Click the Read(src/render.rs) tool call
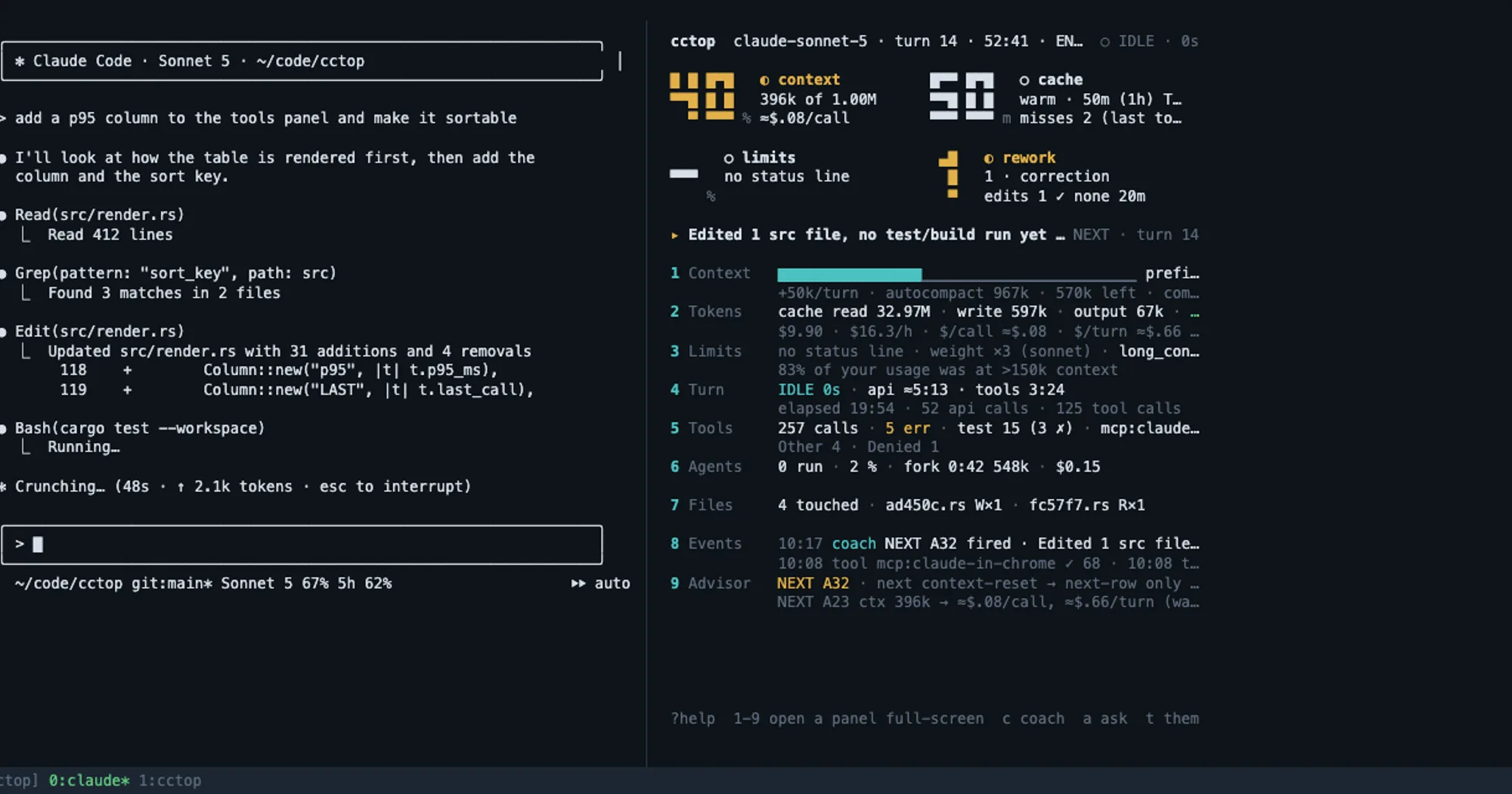 click(x=100, y=215)
